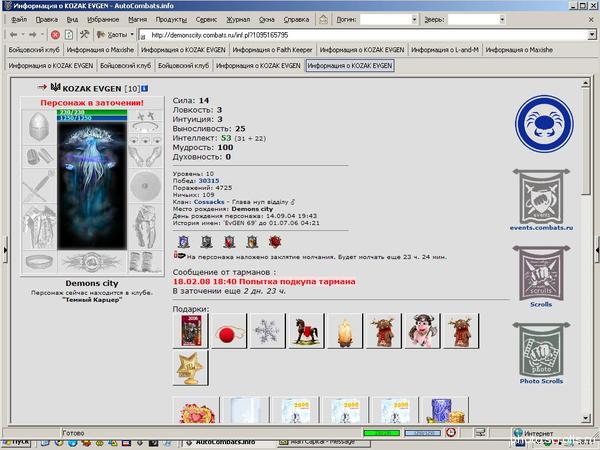Stop page loading with red X icon
The height and width of the screenshot is (450, 600).
point(55,35)
